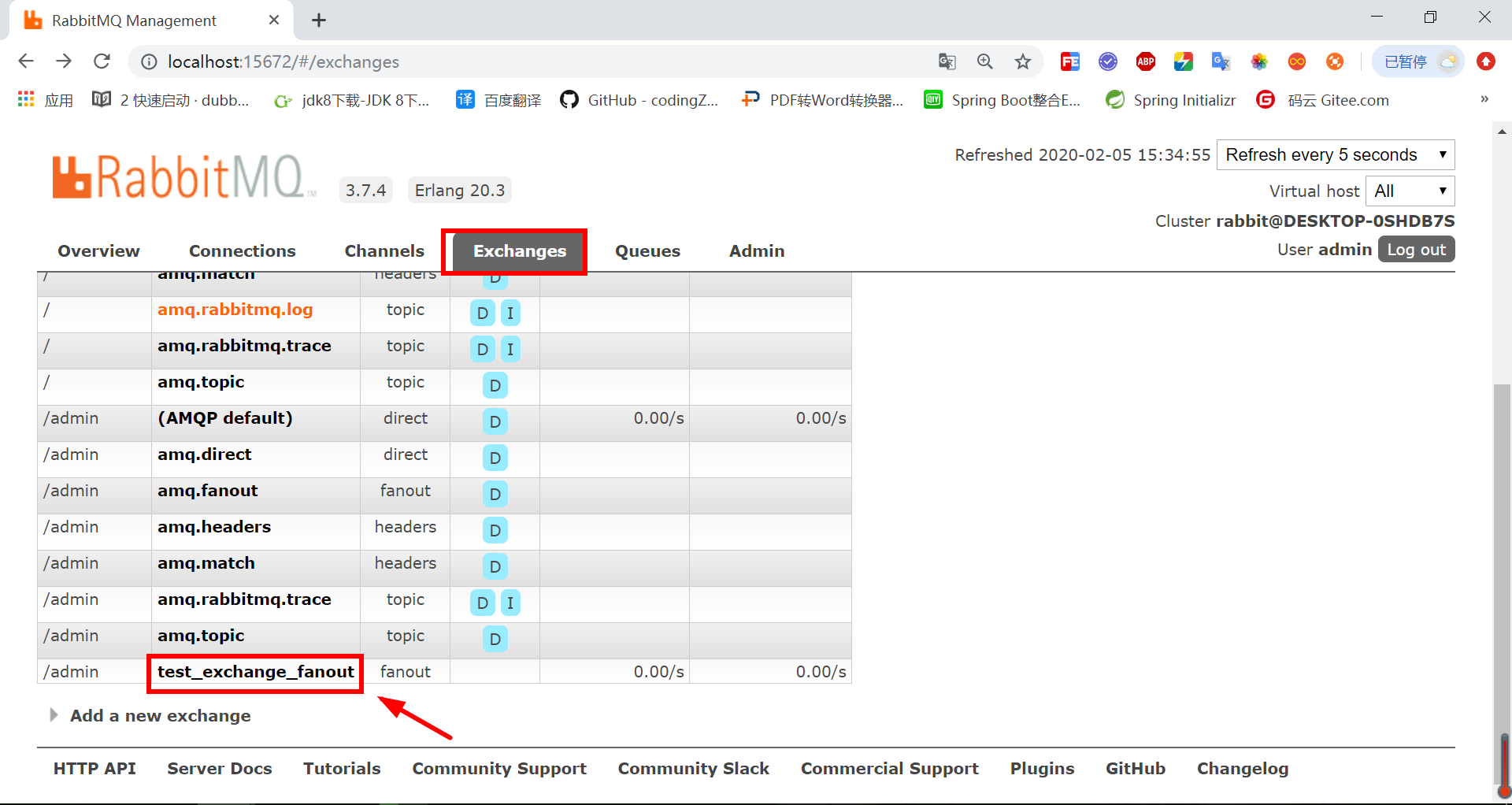
Task: Click the site info icon in the address bar
Action: pos(148,61)
